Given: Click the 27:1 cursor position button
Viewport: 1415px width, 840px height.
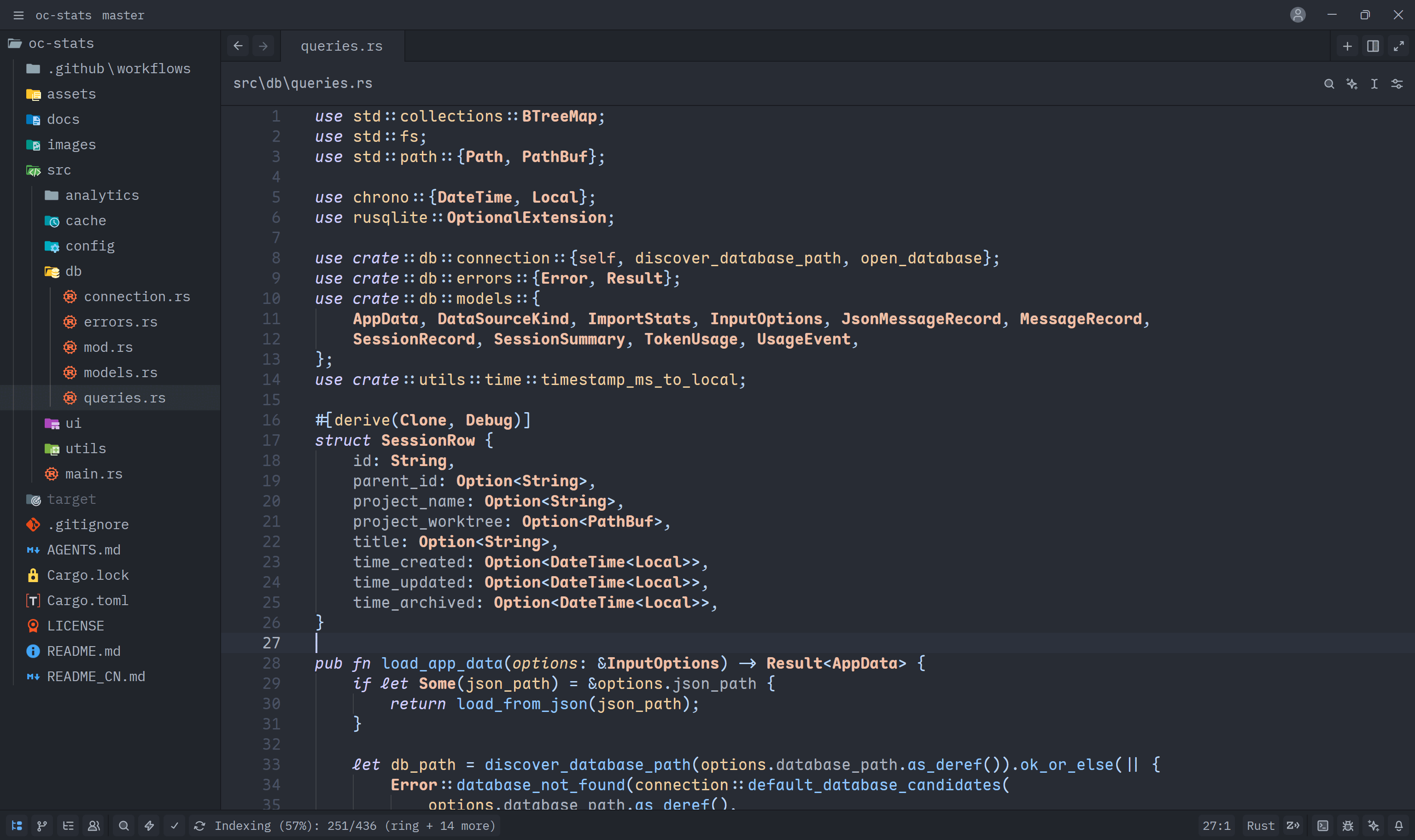Looking at the screenshot, I should tap(1216, 826).
